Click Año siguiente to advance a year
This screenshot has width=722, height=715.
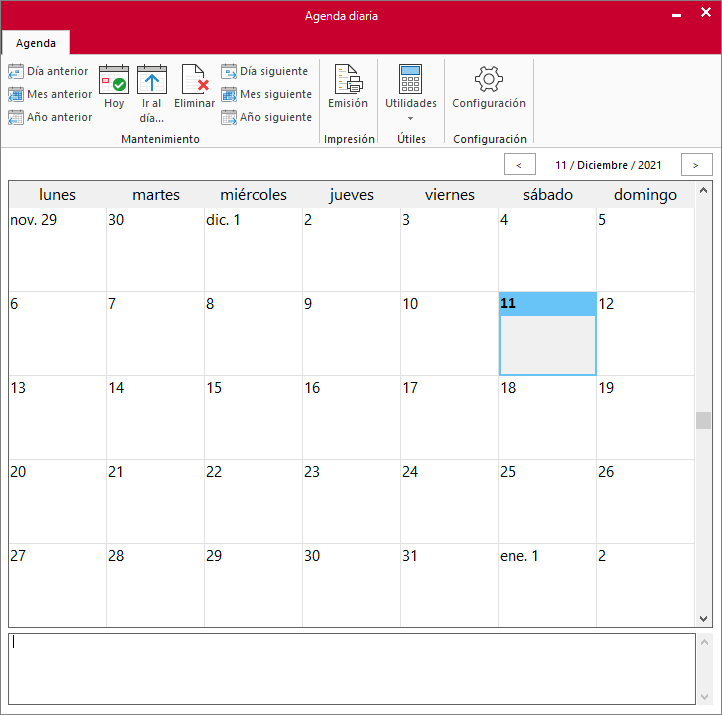[x=267, y=117]
